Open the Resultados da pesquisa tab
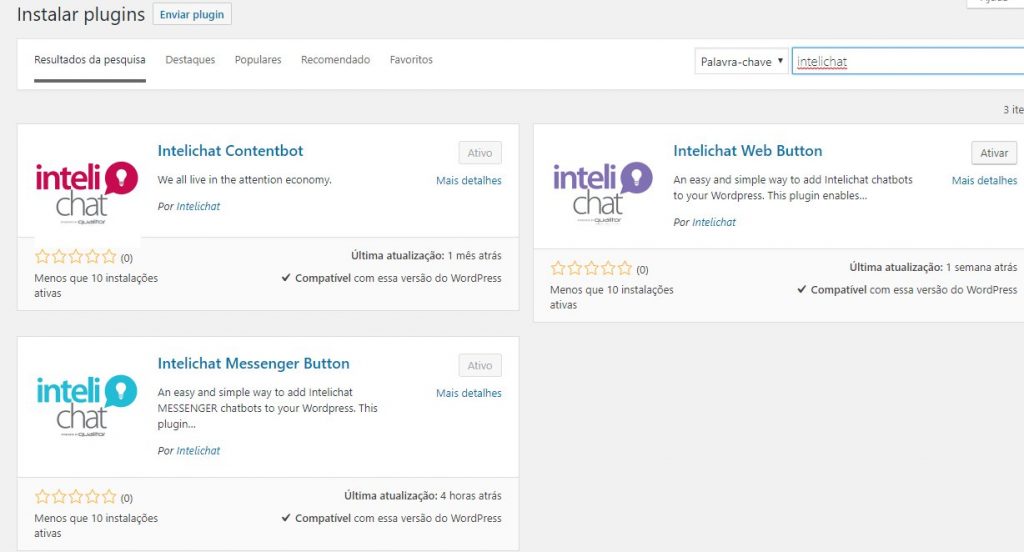Image resolution: width=1024 pixels, height=552 pixels. click(x=89, y=59)
